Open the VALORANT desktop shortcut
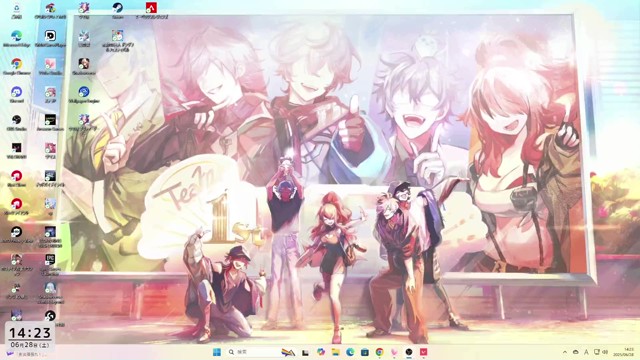The image size is (640, 360). [17, 151]
